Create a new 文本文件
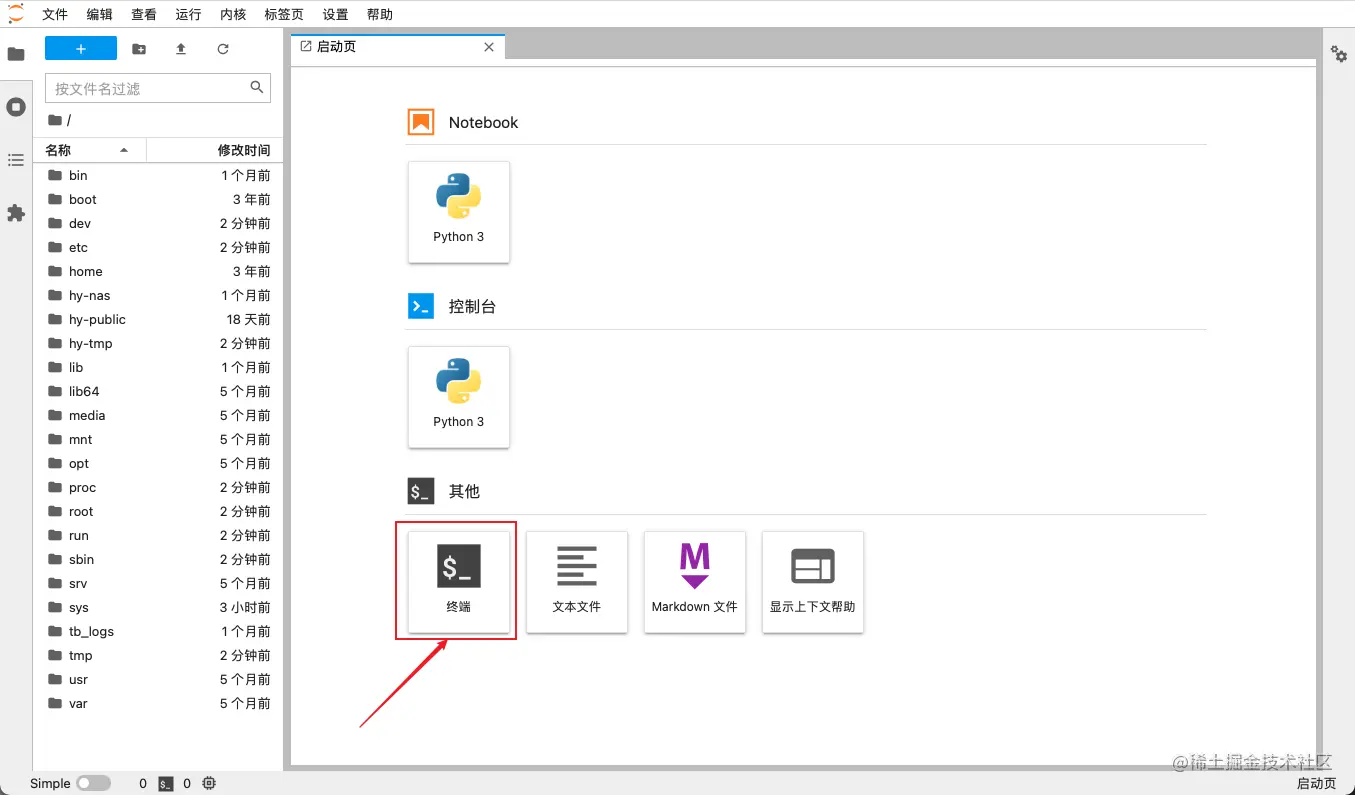Screen dimensions: 1355x795 pyautogui.click(x=577, y=582)
